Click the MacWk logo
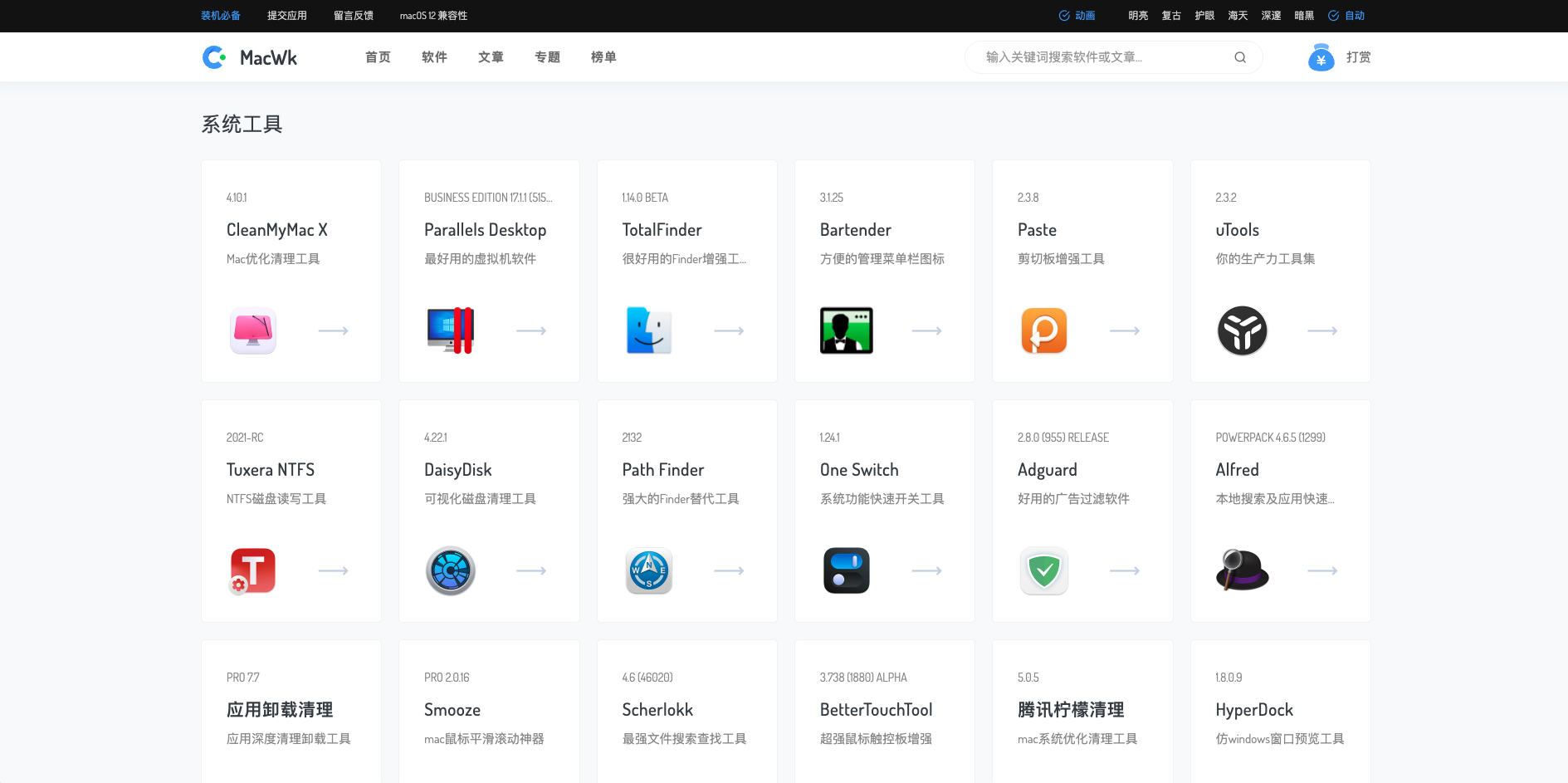This screenshot has width=1568, height=783. point(250,57)
